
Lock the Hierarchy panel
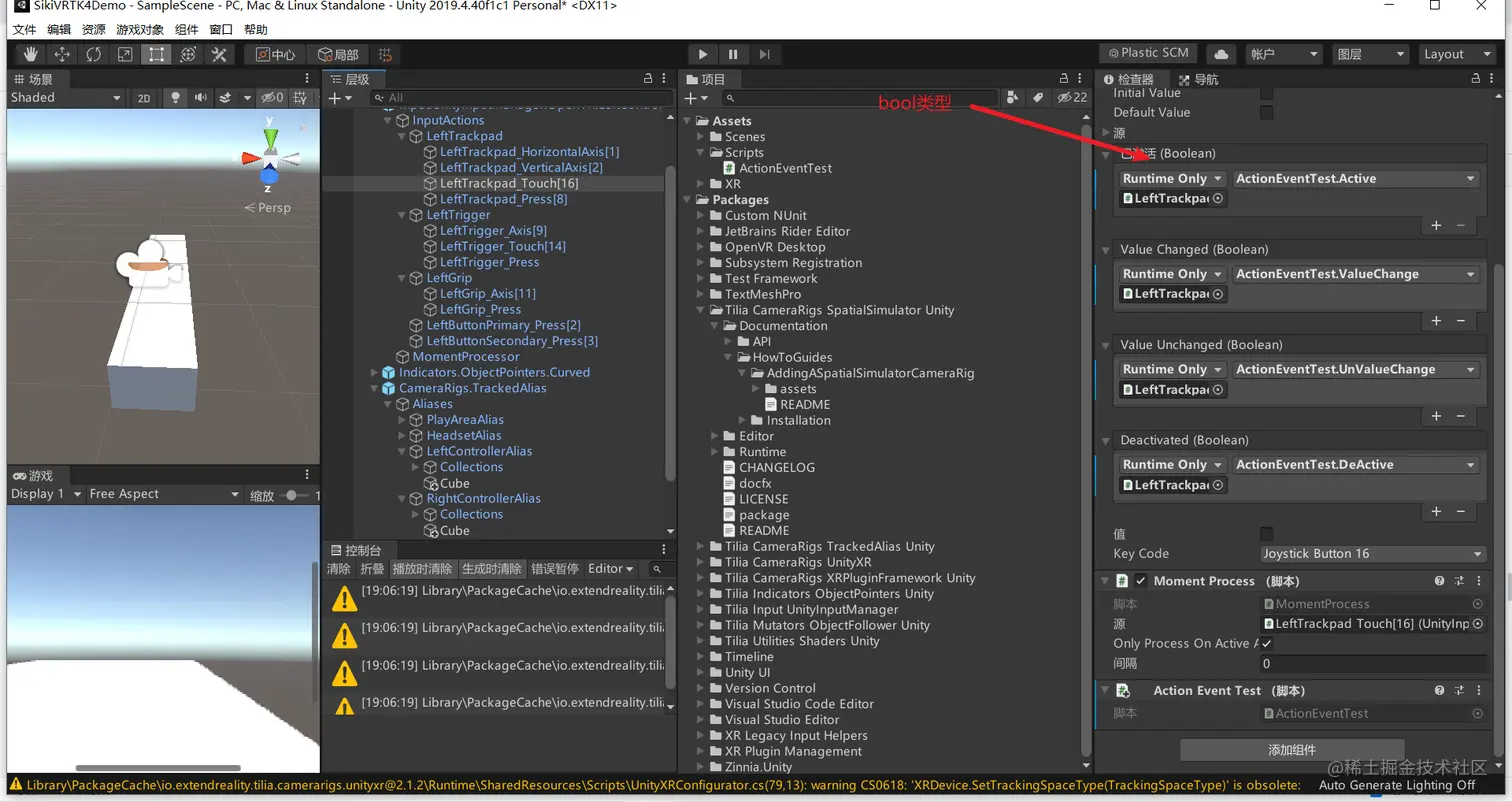(648, 79)
